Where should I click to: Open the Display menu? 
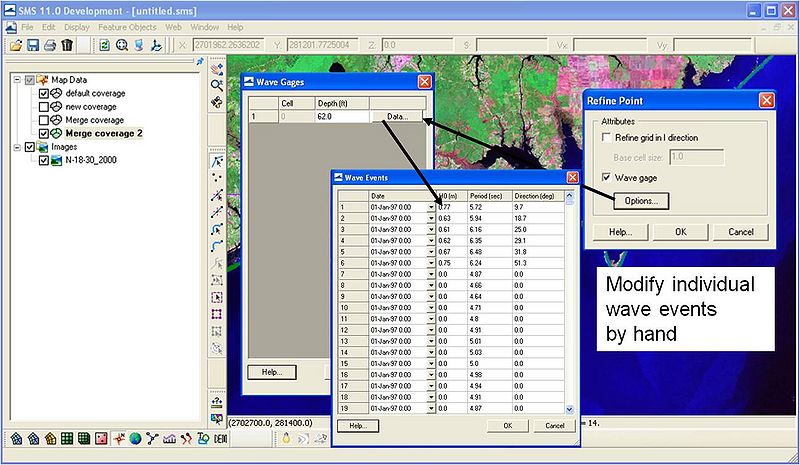pyautogui.click(x=77, y=27)
